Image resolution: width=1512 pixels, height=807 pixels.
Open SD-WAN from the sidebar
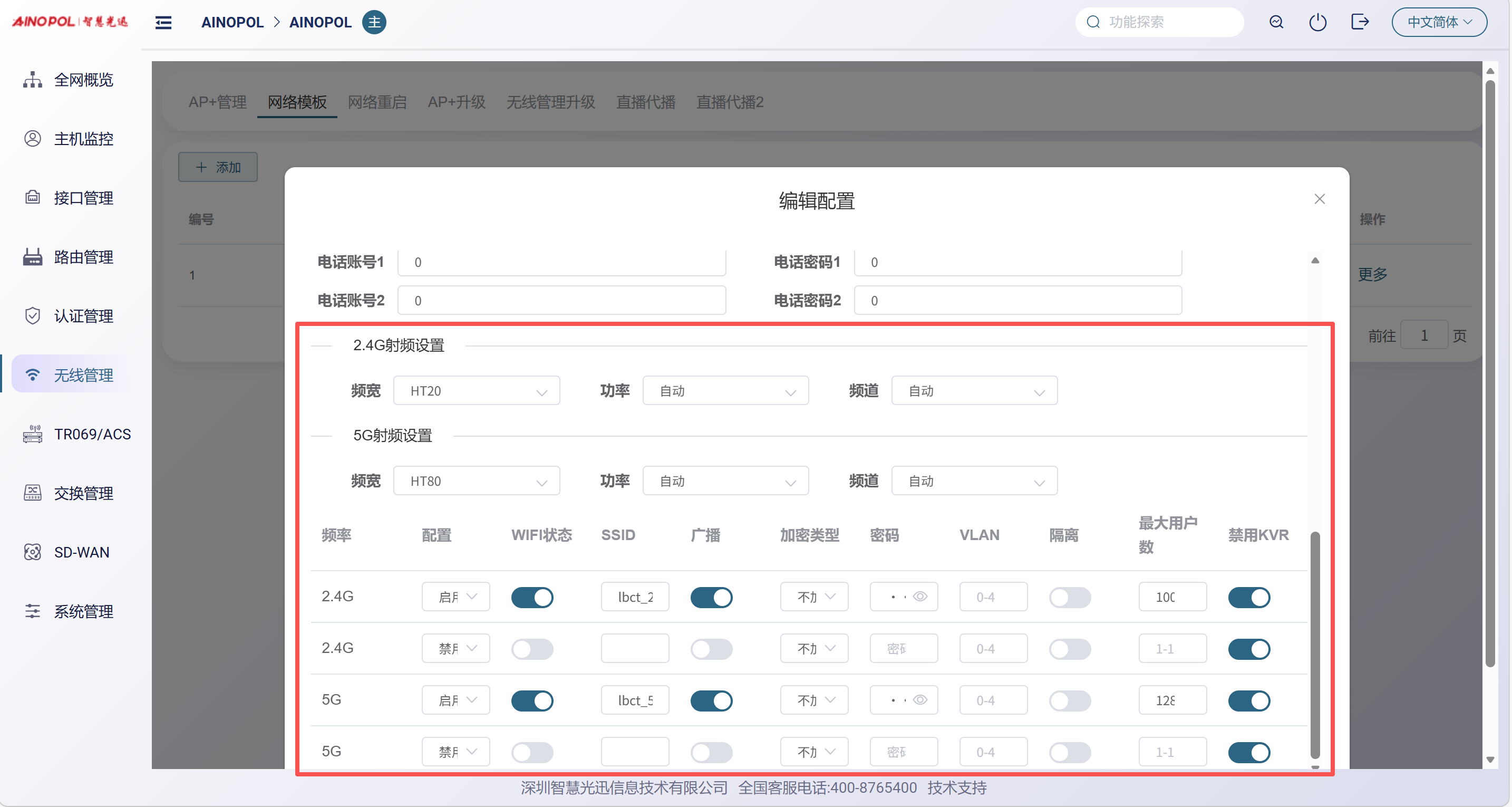coord(82,552)
